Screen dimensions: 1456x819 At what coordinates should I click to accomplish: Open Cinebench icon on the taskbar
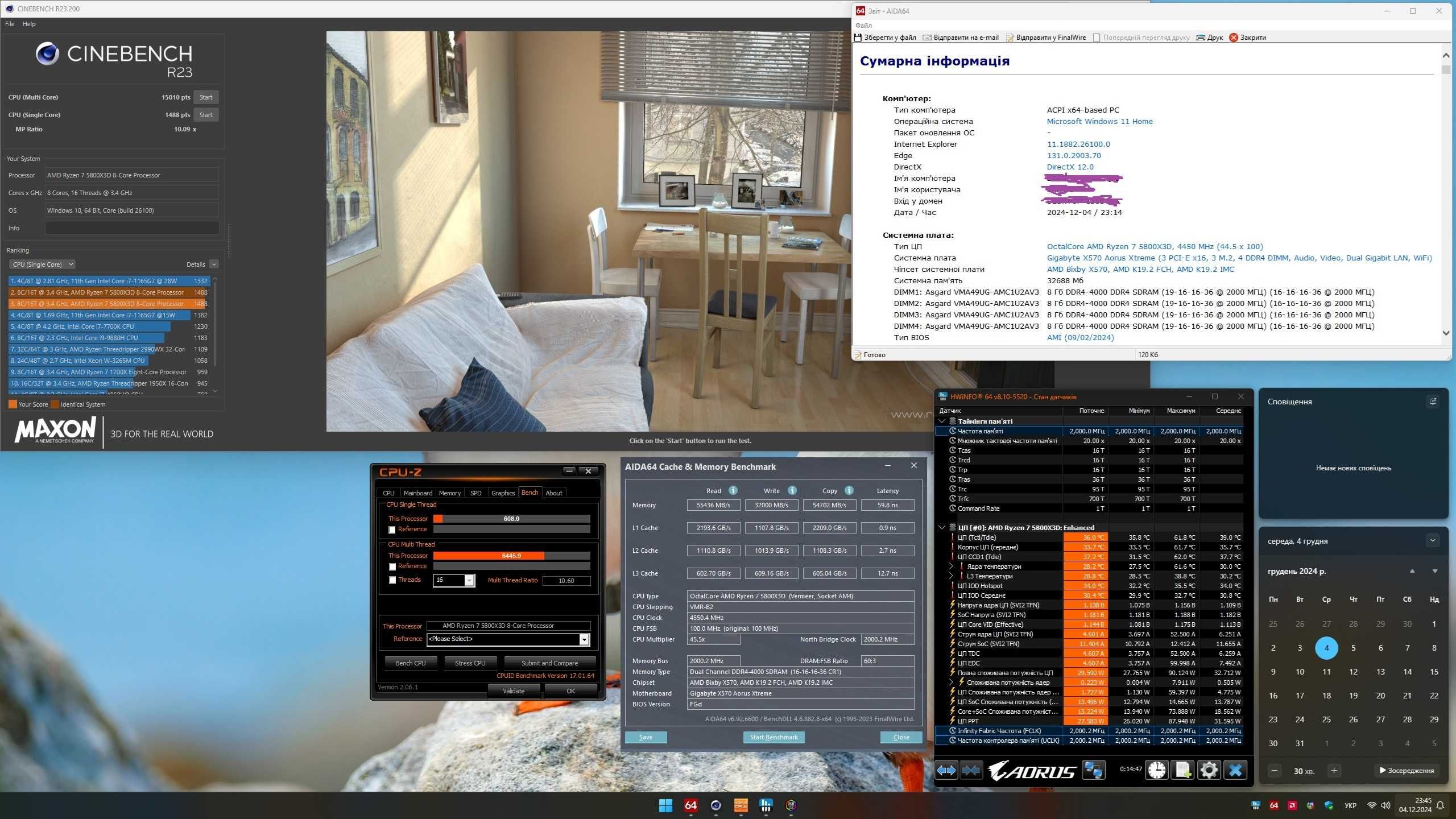715,805
